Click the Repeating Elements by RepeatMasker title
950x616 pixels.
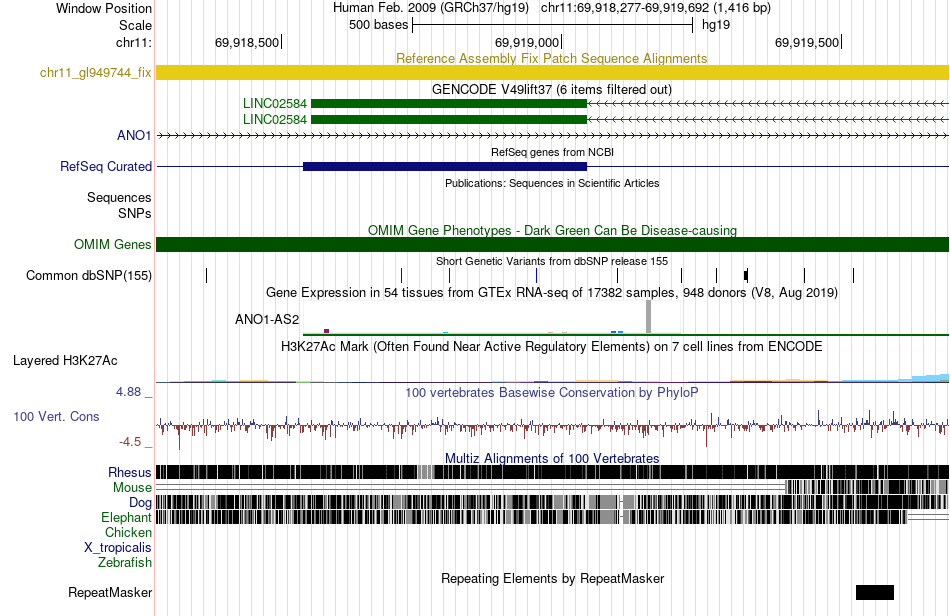(x=553, y=578)
